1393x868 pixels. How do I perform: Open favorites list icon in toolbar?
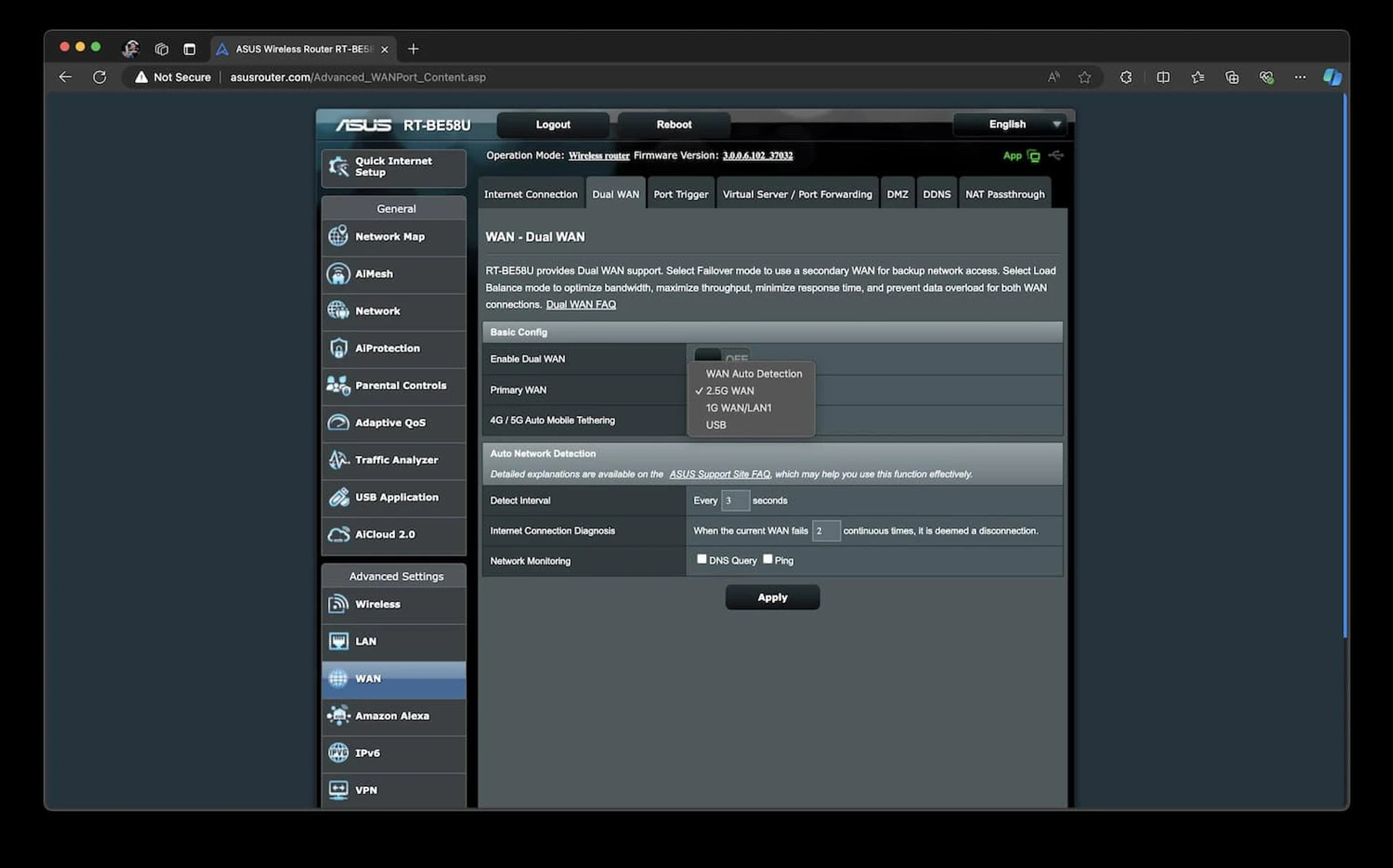click(1198, 77)
